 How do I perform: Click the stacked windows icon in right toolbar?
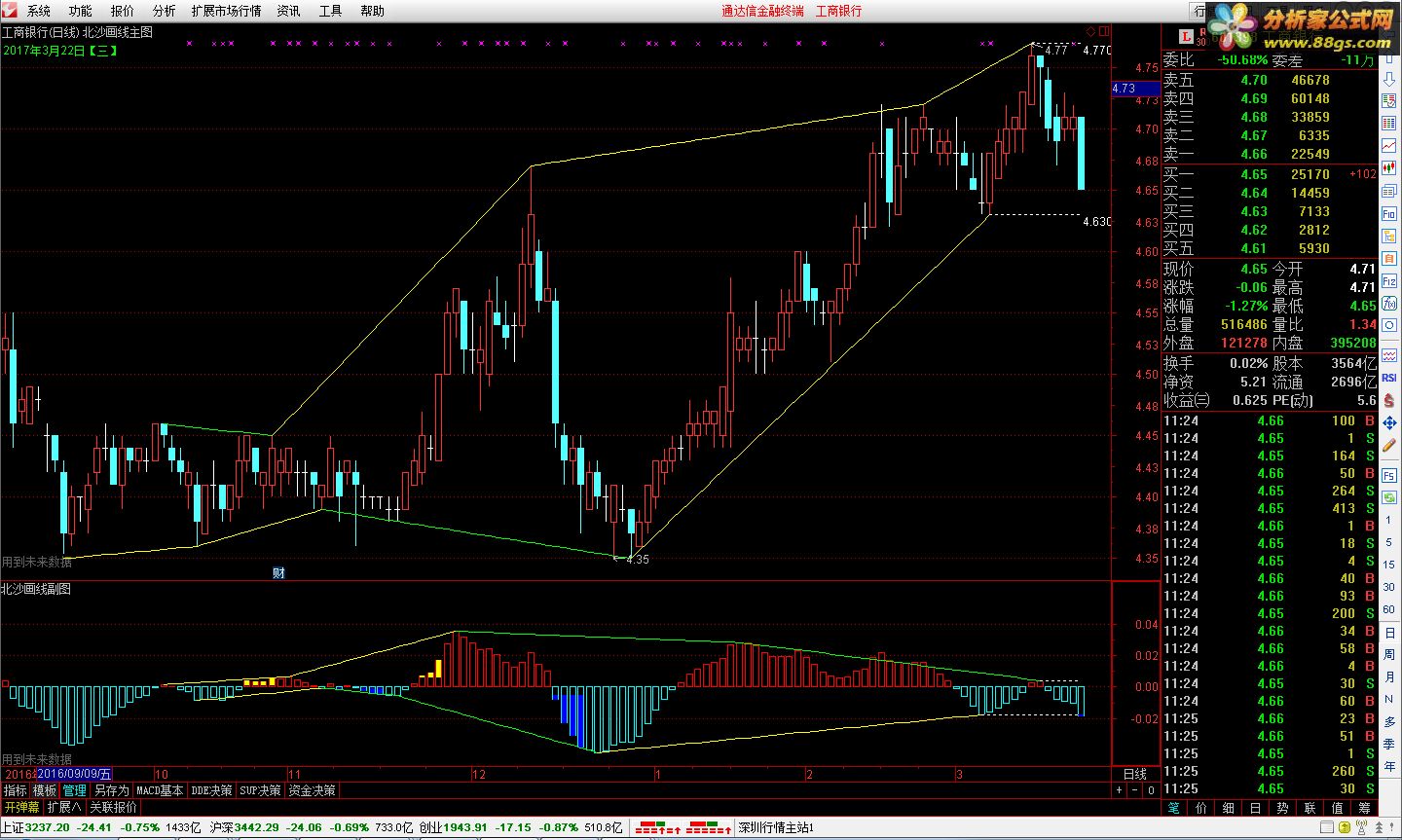(1389, 191)
